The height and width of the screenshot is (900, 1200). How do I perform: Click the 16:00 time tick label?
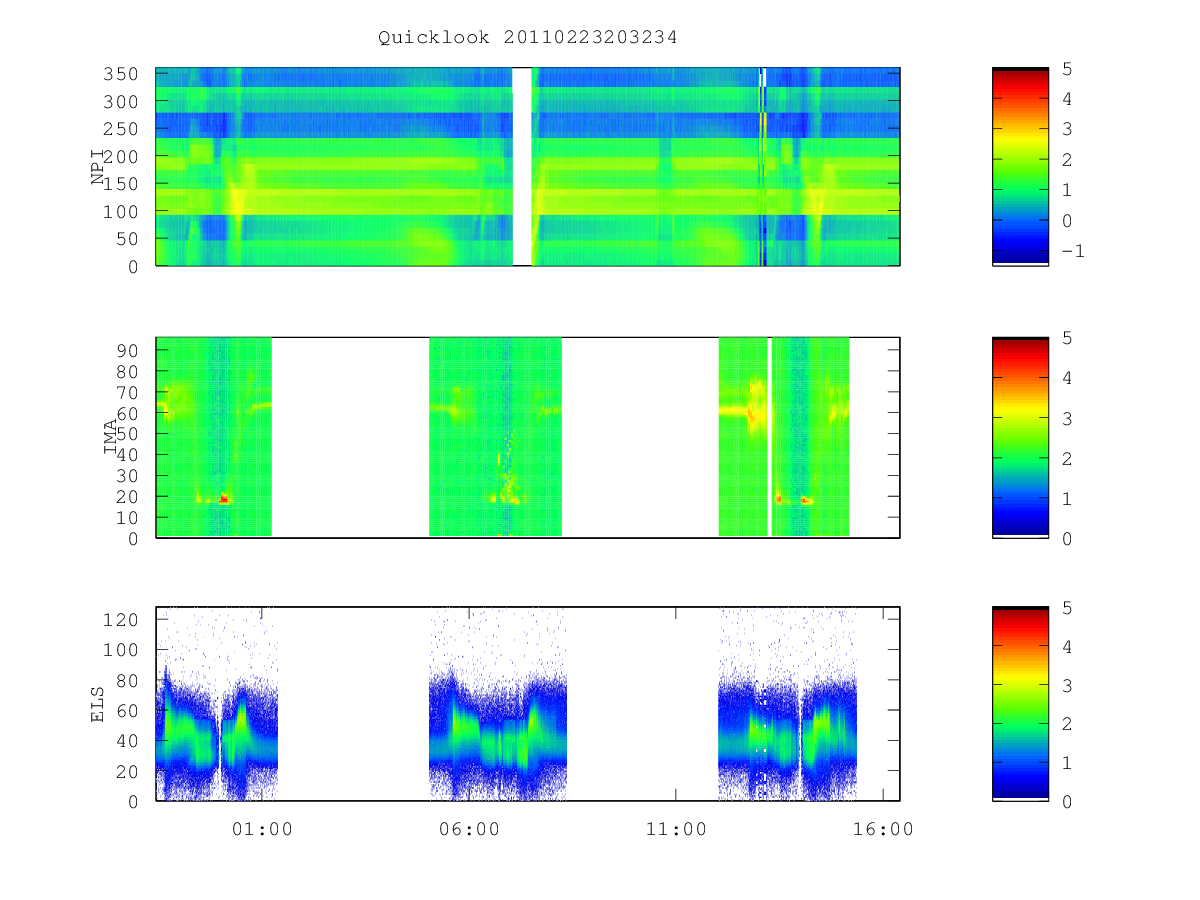883,829
